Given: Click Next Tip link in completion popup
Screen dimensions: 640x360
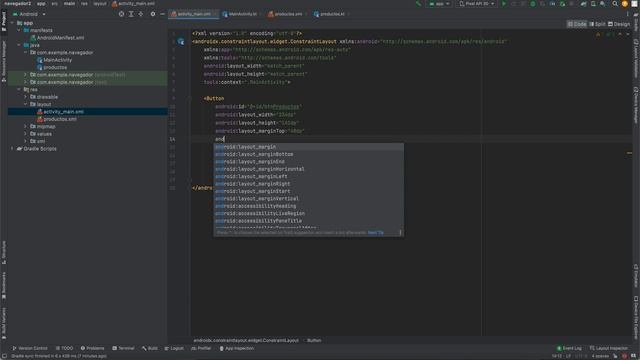Looking at the screenshot, I should 376,233.
